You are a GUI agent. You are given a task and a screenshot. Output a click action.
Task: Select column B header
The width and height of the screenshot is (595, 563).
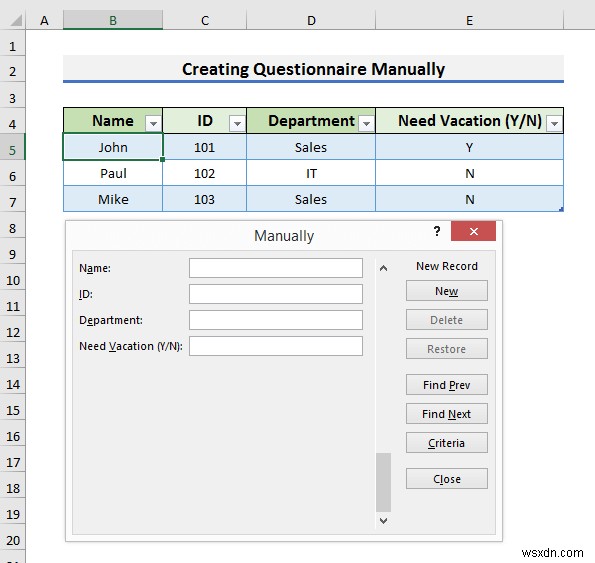click(x=113, y=20)
